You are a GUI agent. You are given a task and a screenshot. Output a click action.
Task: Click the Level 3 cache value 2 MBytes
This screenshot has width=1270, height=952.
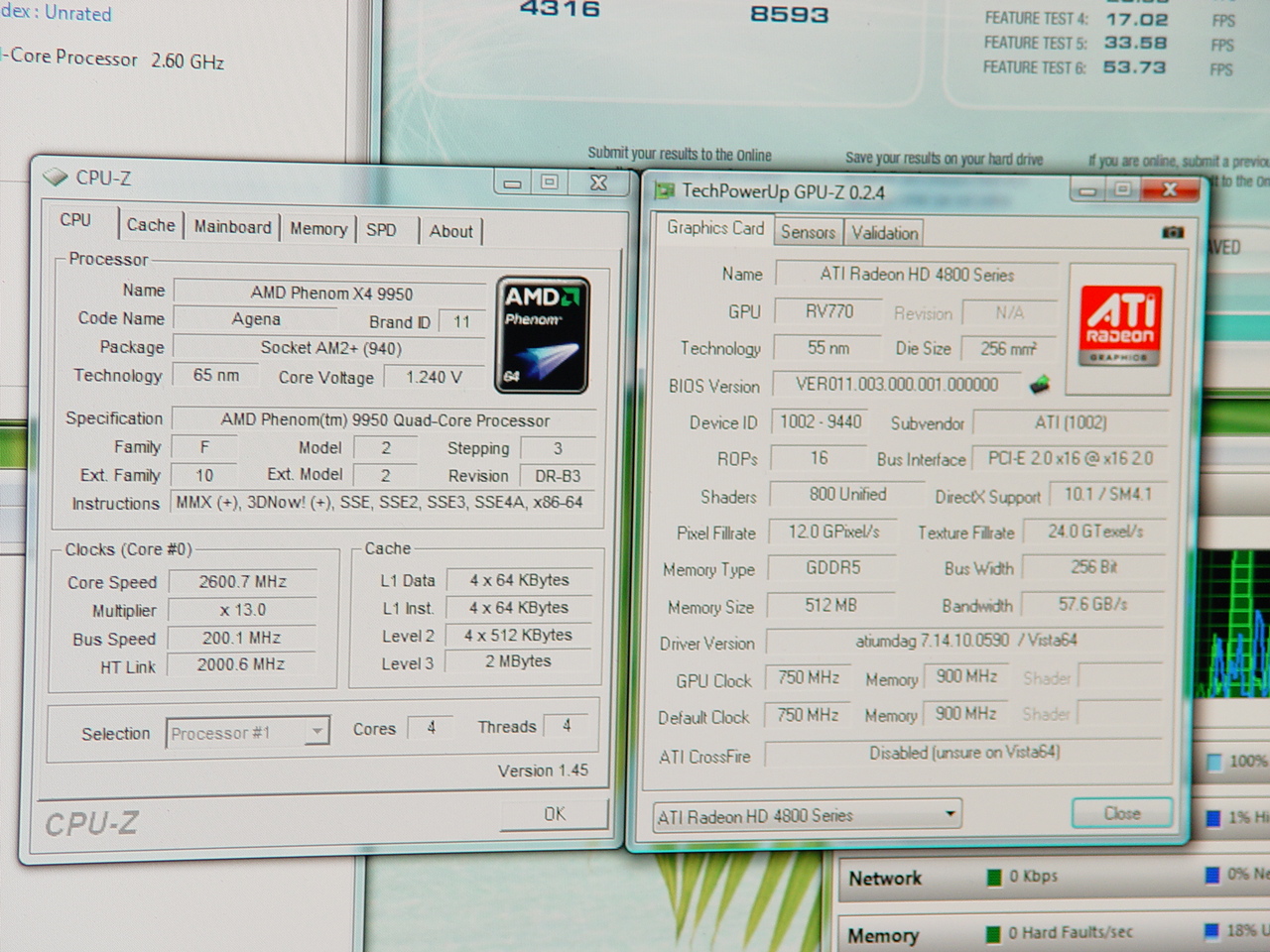point(518,661)
